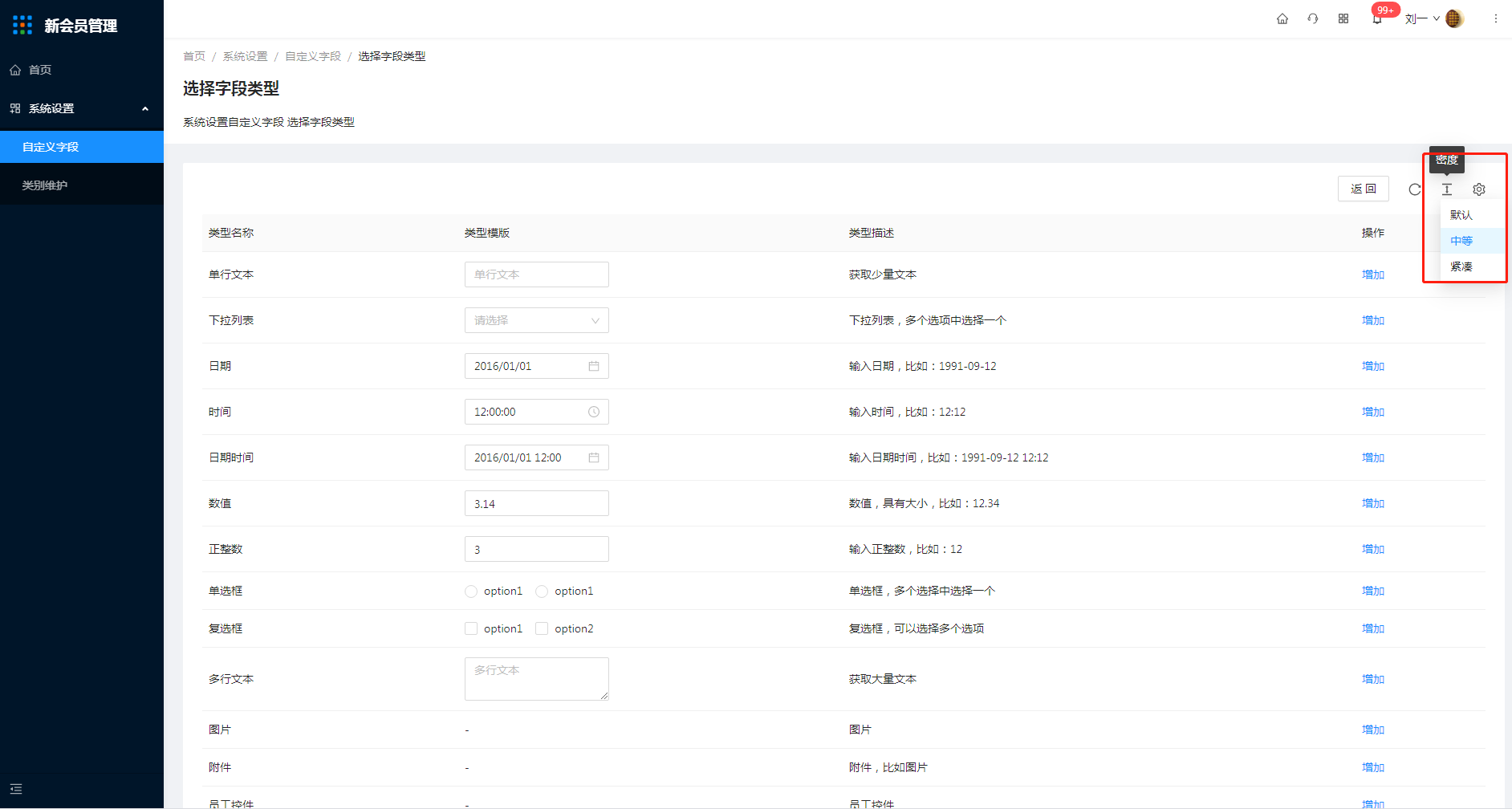1512x809 pixels.
Task: Focus the 单行文本 template input
Action: [x=537, y=274]
